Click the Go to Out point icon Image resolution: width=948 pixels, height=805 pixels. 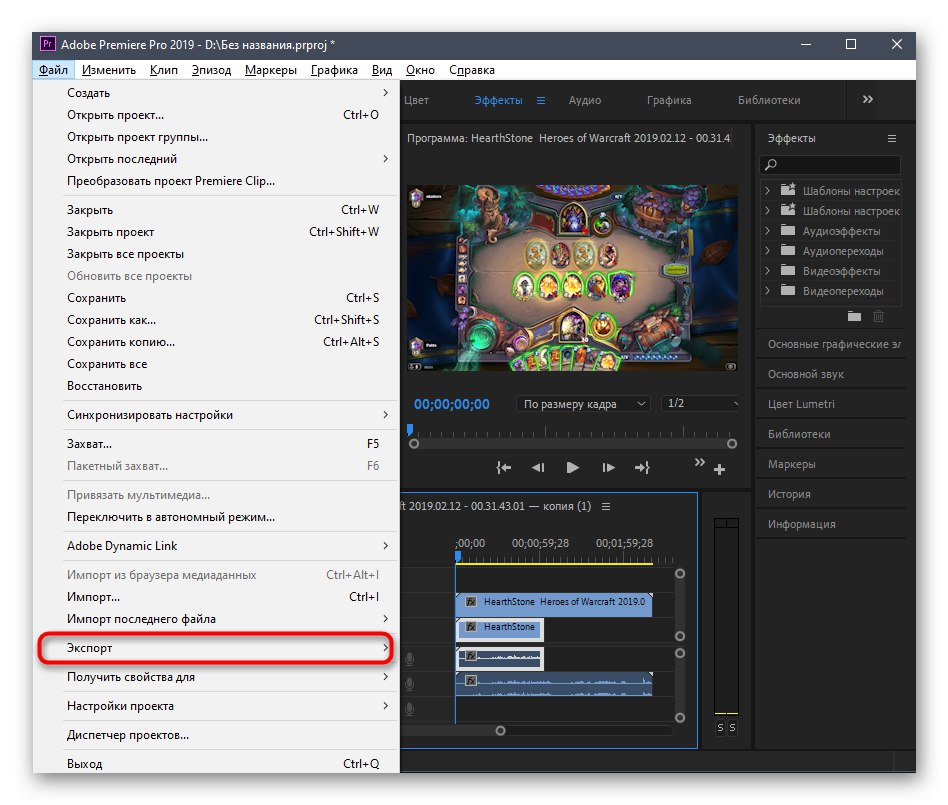[642, 467]
